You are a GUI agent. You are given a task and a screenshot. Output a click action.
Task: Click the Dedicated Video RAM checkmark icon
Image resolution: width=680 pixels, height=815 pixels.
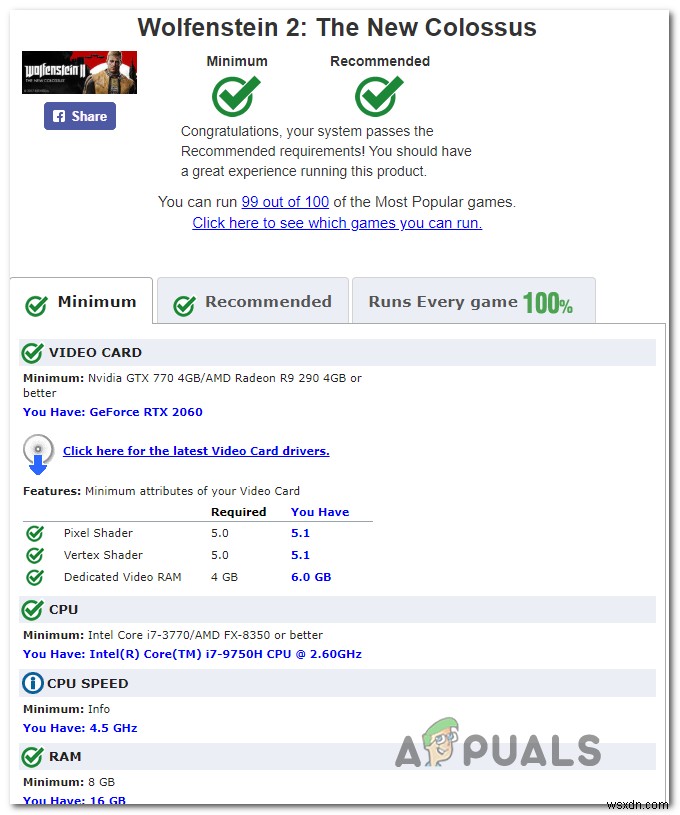pyautogui.click(x=35, y=577)
